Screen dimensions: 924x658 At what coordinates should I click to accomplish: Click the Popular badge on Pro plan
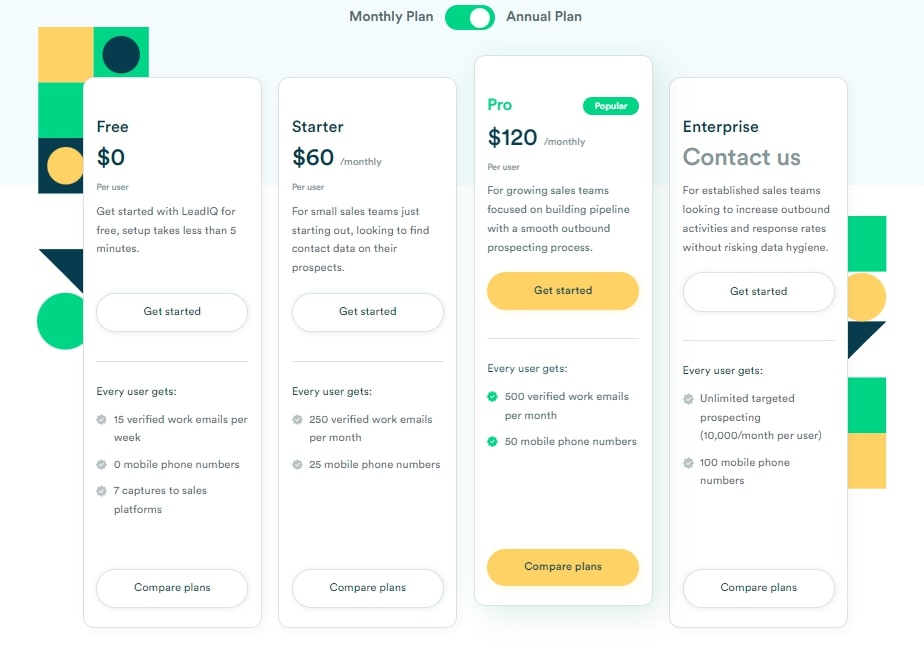point(610,106)
